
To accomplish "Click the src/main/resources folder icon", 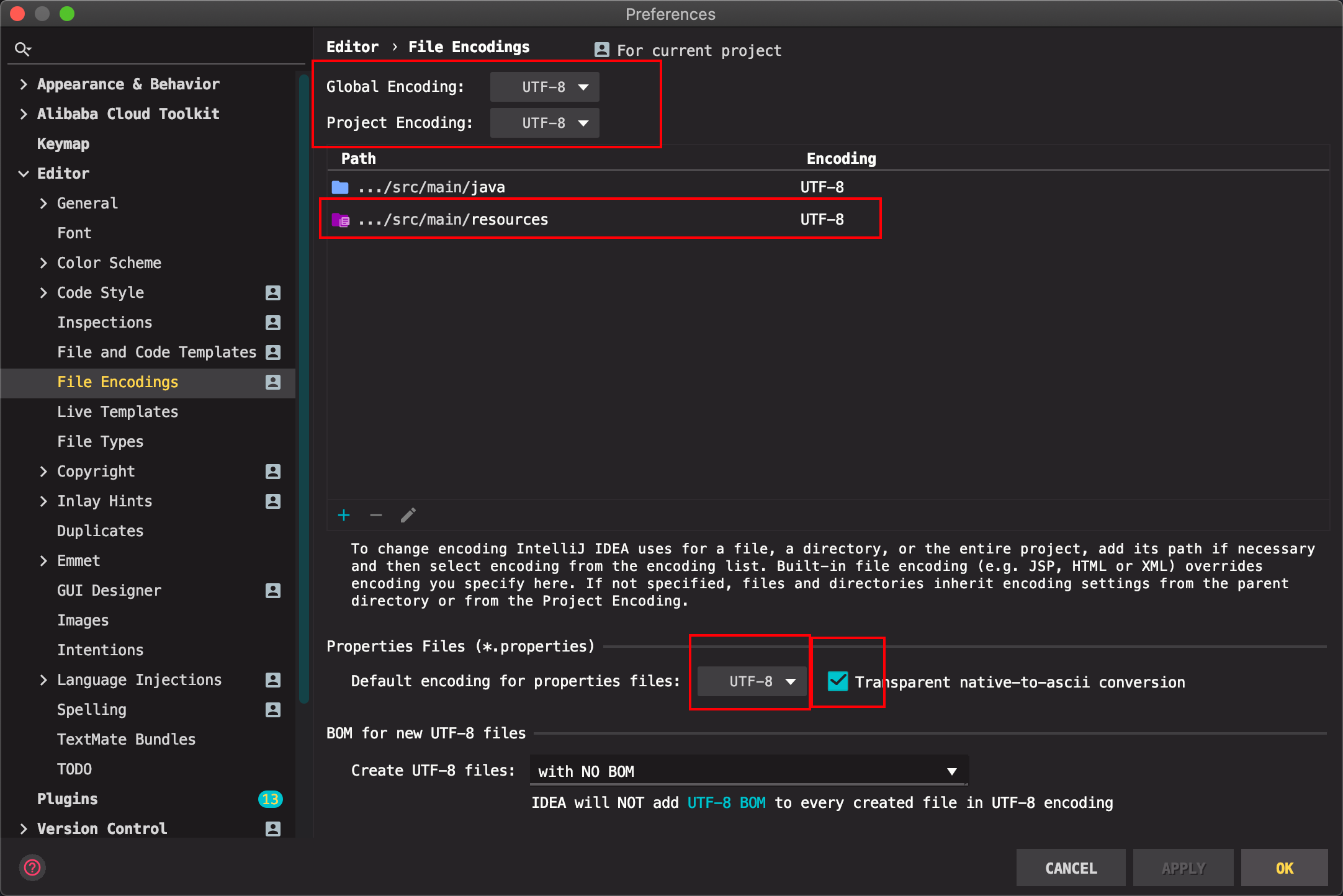I will coord(341,219).
